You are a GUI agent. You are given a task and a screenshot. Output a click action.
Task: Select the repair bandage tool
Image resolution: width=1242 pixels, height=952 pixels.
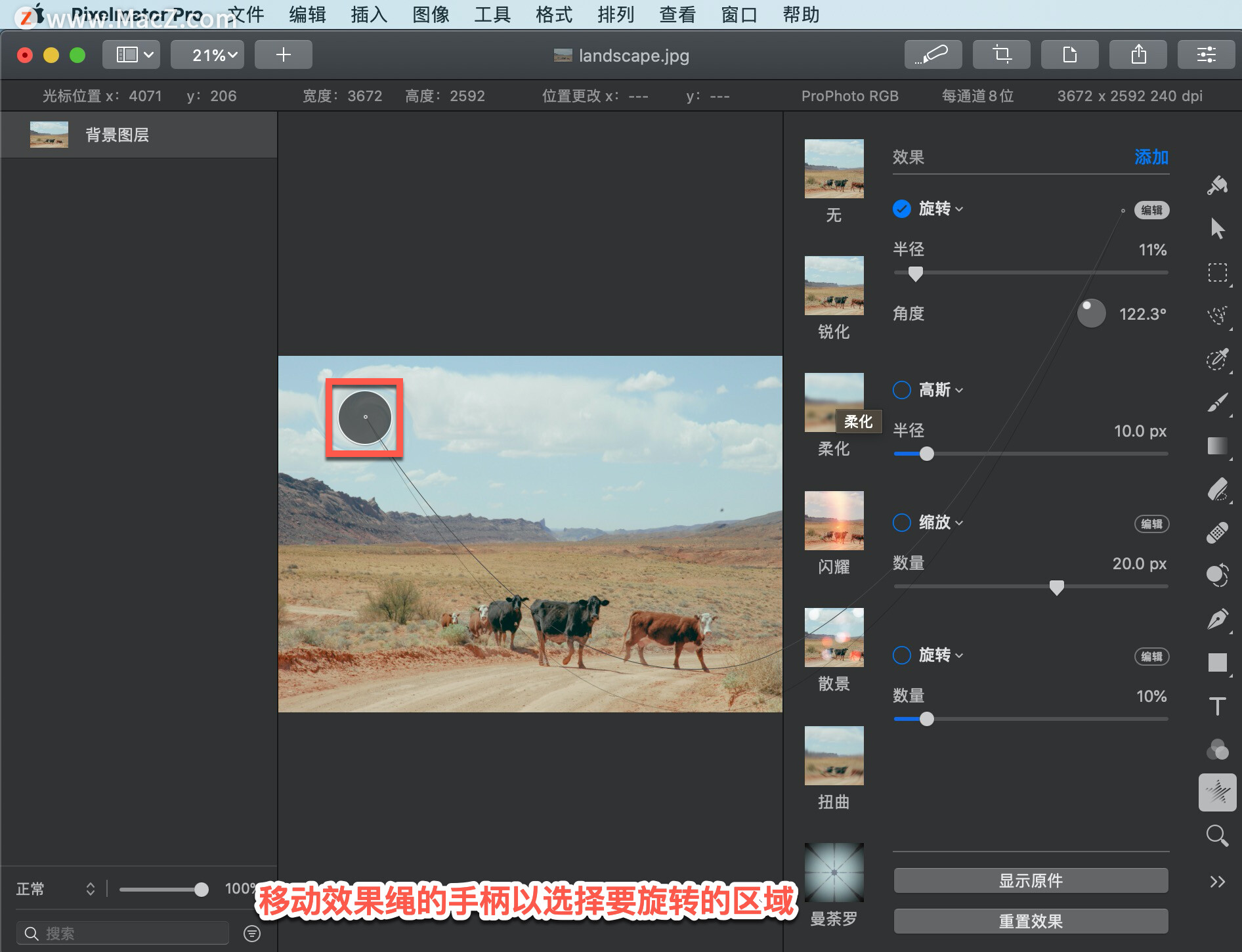(1218, 532)
